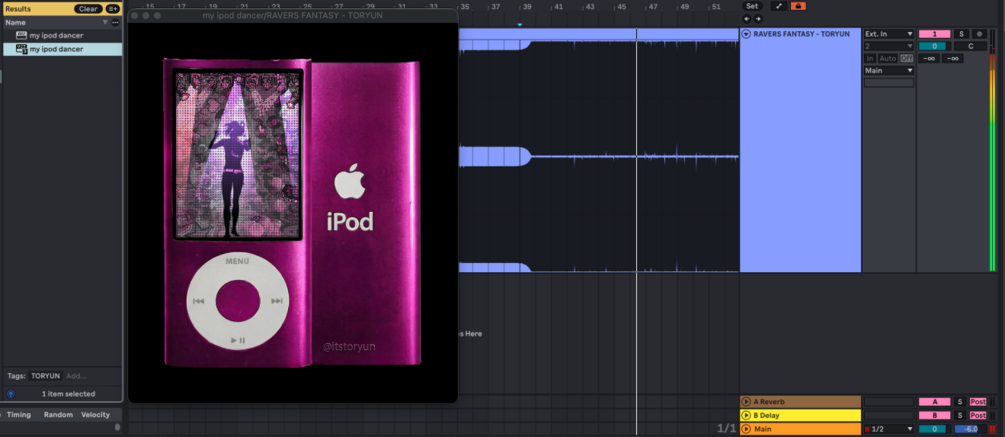This screenshot has width=1005, height=437.
Task: Select the first 'my ipod dancer' device icon
Action: pos(21,36)
